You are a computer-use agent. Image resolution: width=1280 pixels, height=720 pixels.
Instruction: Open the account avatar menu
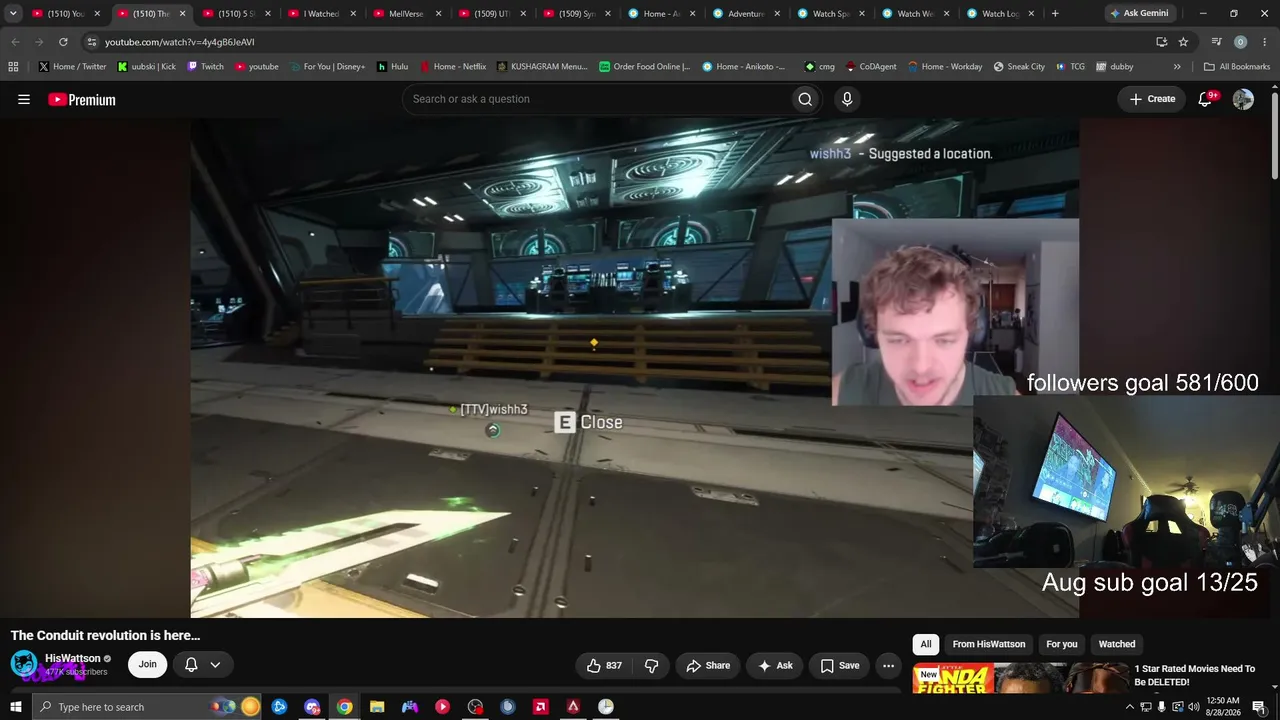(1243, 99)
